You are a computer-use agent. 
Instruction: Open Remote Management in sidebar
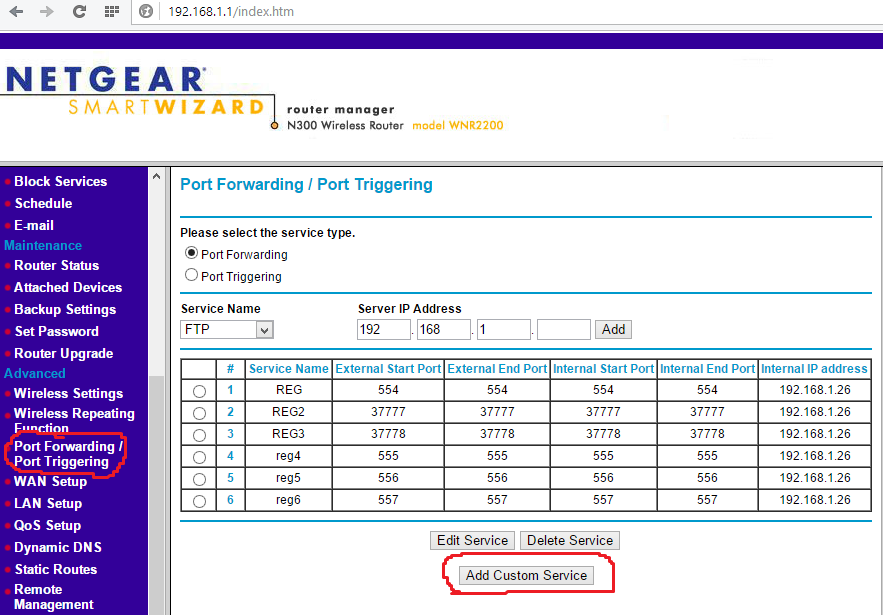[x=54, y=597]
